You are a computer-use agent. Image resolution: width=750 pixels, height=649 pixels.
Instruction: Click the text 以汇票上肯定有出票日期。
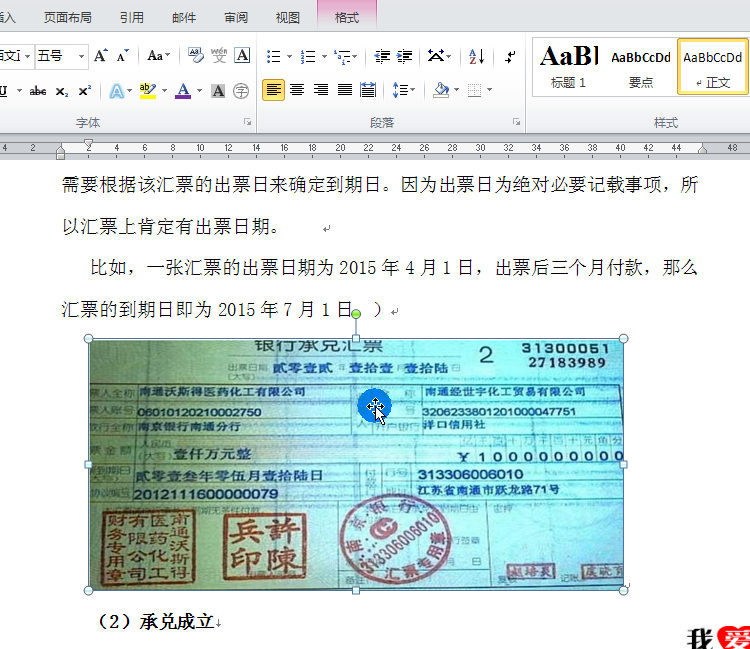tap(171, 226)
